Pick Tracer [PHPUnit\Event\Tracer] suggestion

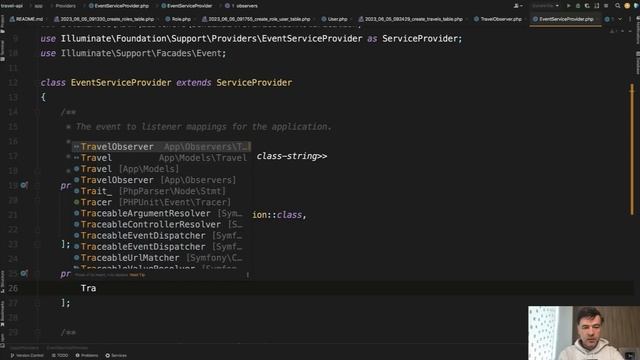pos(161,202)
